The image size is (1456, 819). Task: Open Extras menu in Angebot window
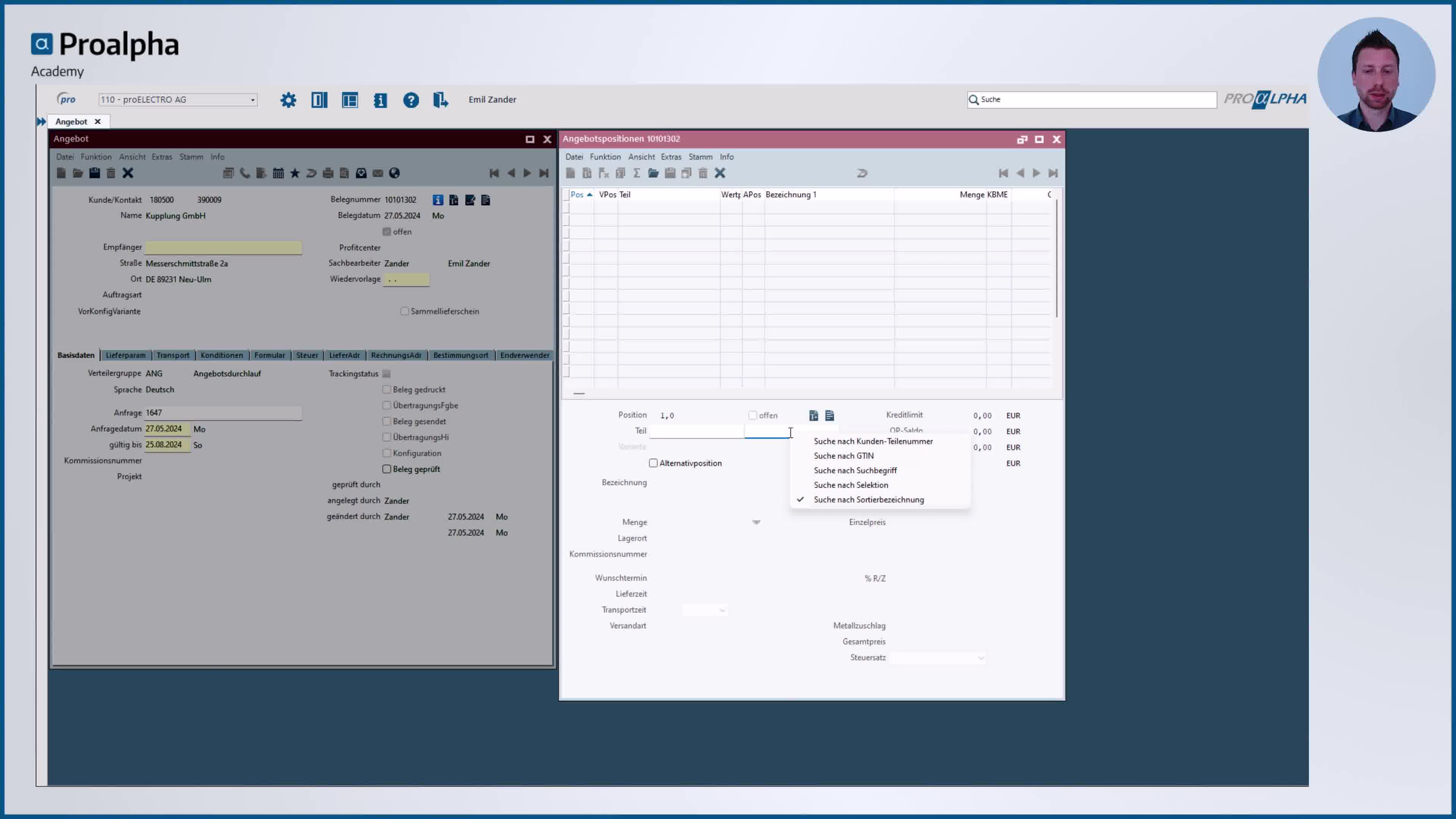[162, 157]
